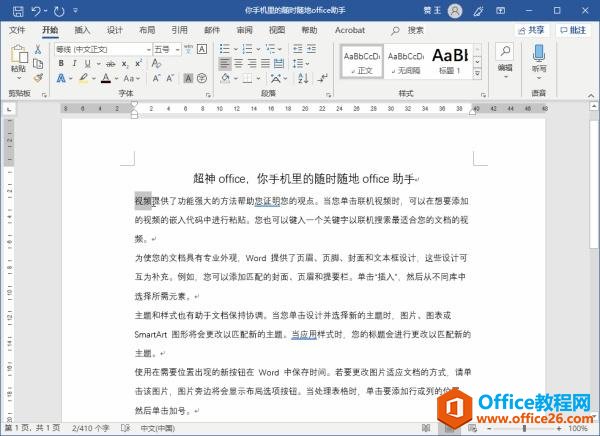Switch to the 插入 tab

tap(82, 30)
